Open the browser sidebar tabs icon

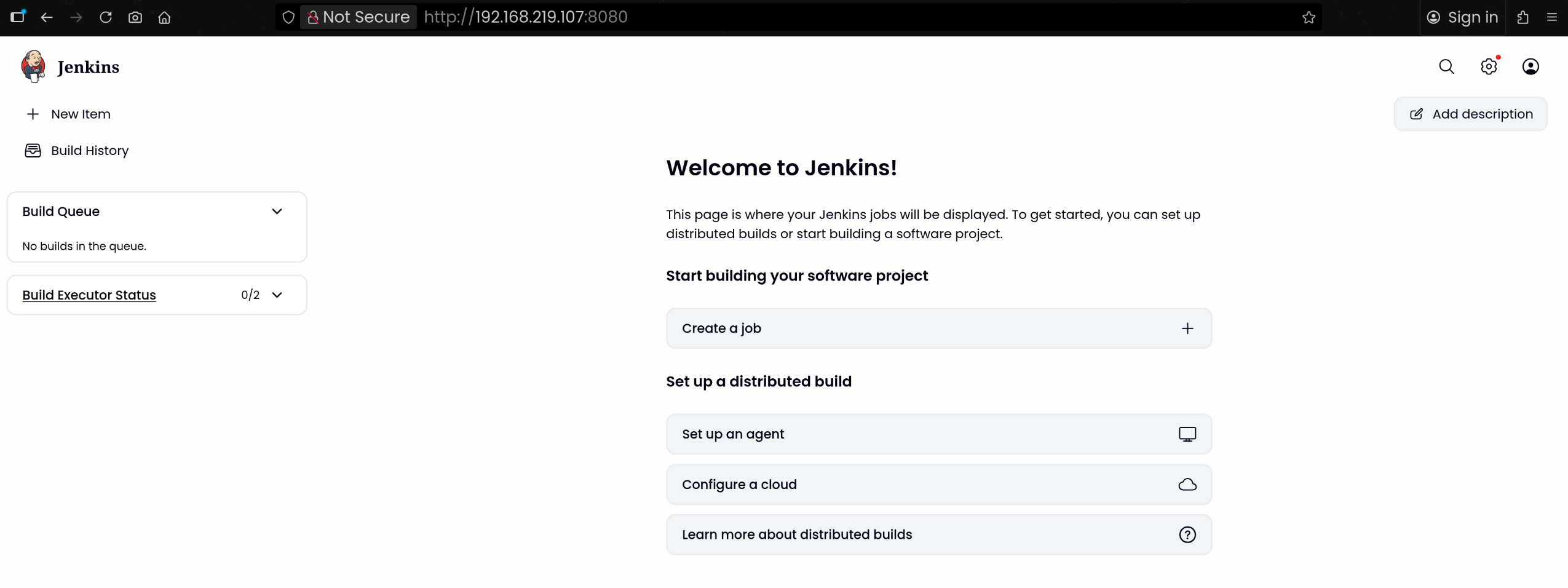[x=18, y=17]
